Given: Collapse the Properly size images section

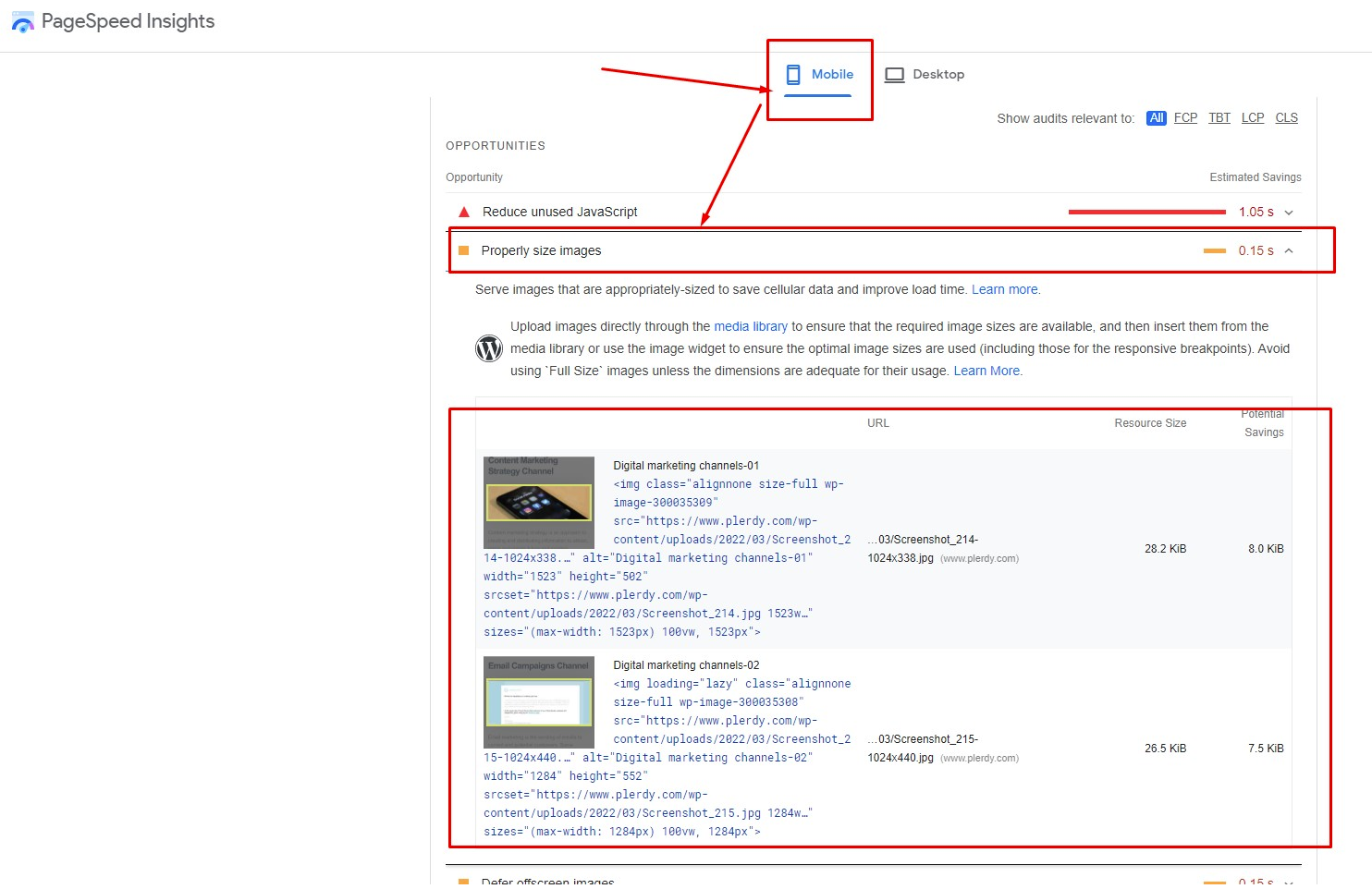Looking at the screenshot, I should 1288,250.
